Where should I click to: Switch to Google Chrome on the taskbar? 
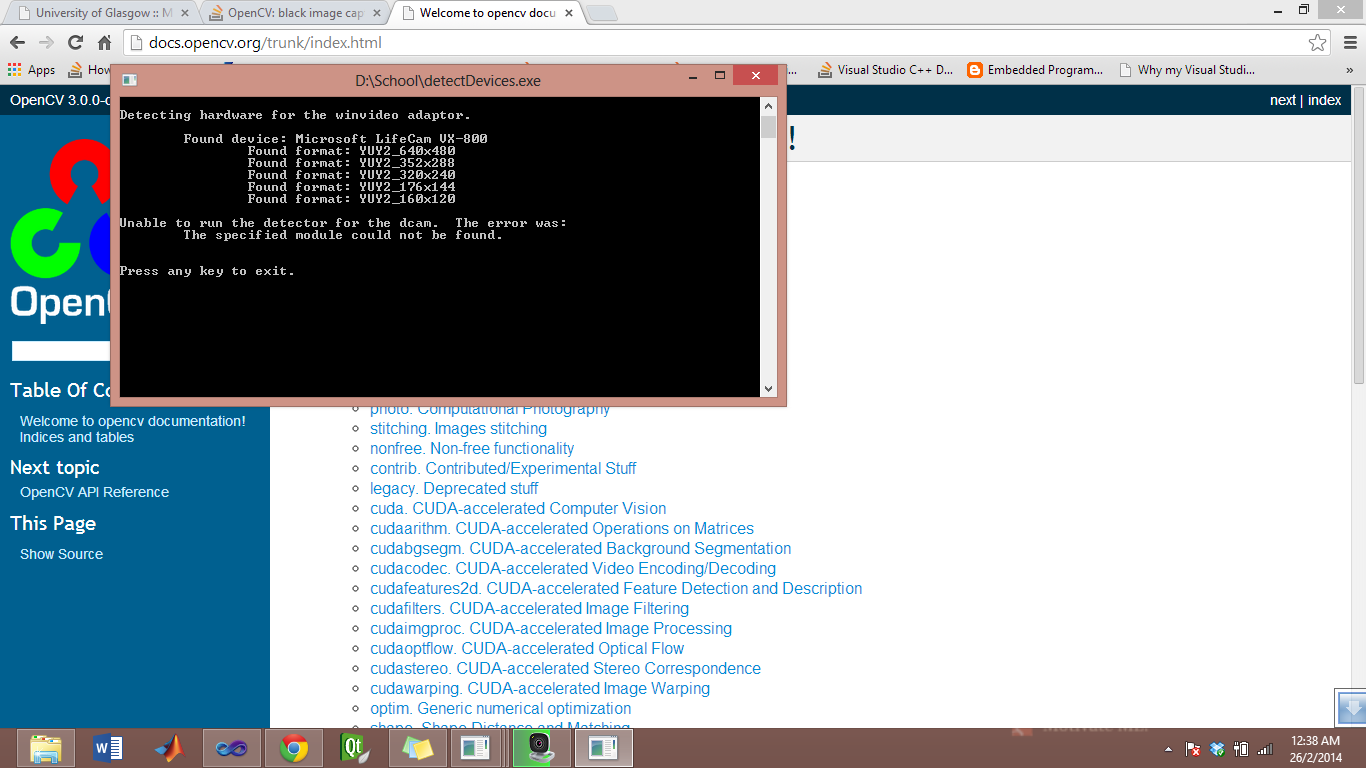294,748
